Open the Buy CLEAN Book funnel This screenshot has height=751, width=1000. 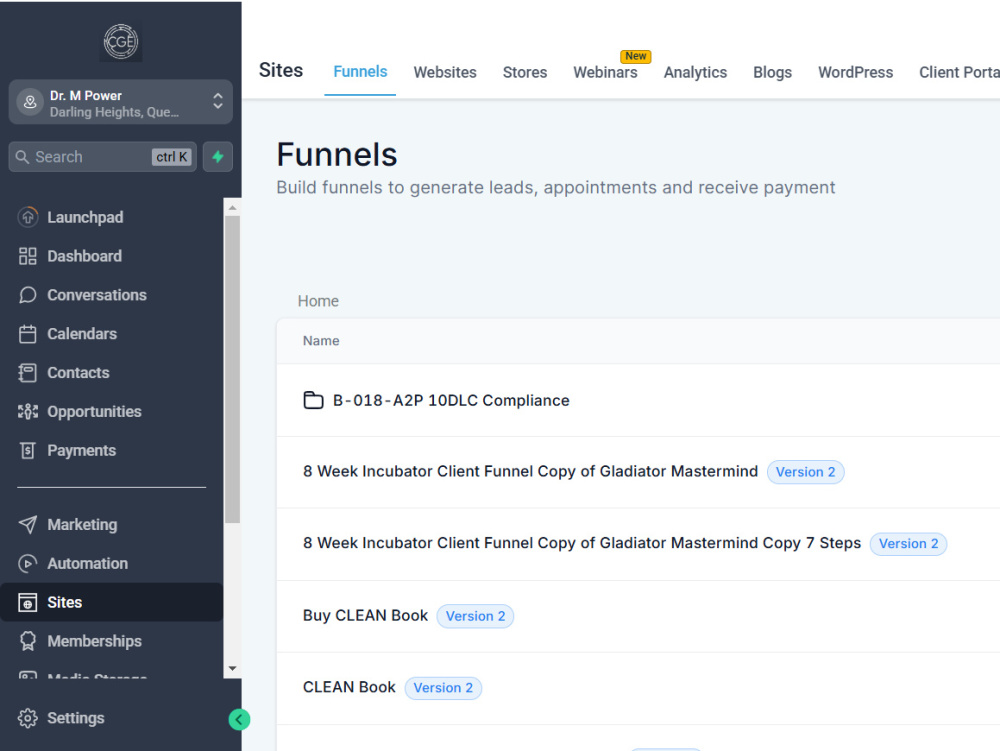click(365, 615)
